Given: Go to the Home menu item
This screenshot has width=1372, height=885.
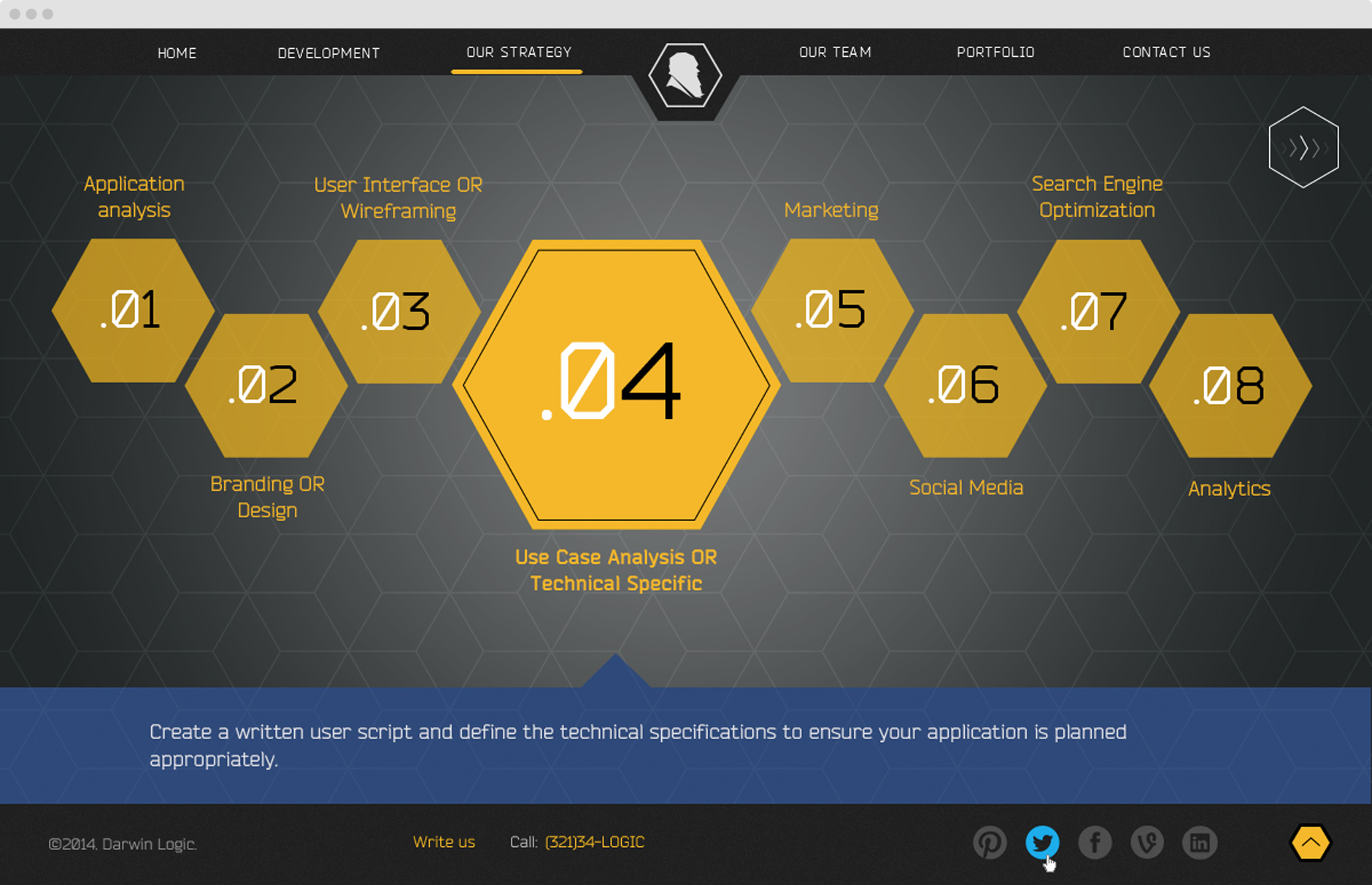Looking at the screenshot, I should coord(177,53).
